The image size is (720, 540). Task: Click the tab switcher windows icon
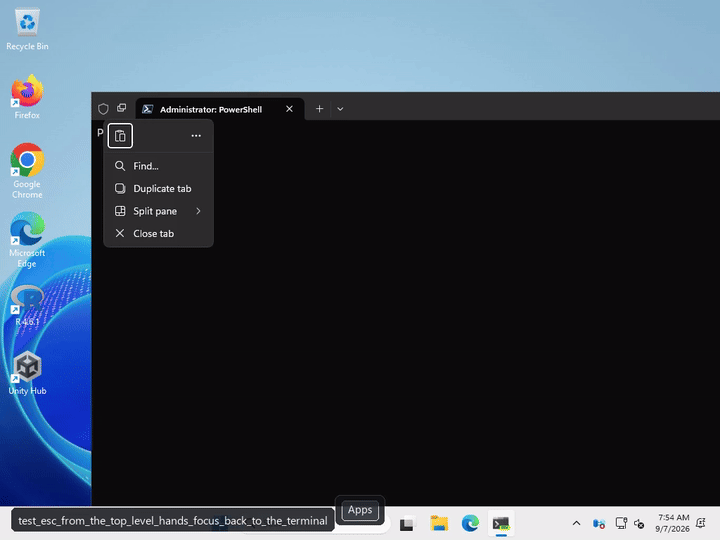(122, 108)
